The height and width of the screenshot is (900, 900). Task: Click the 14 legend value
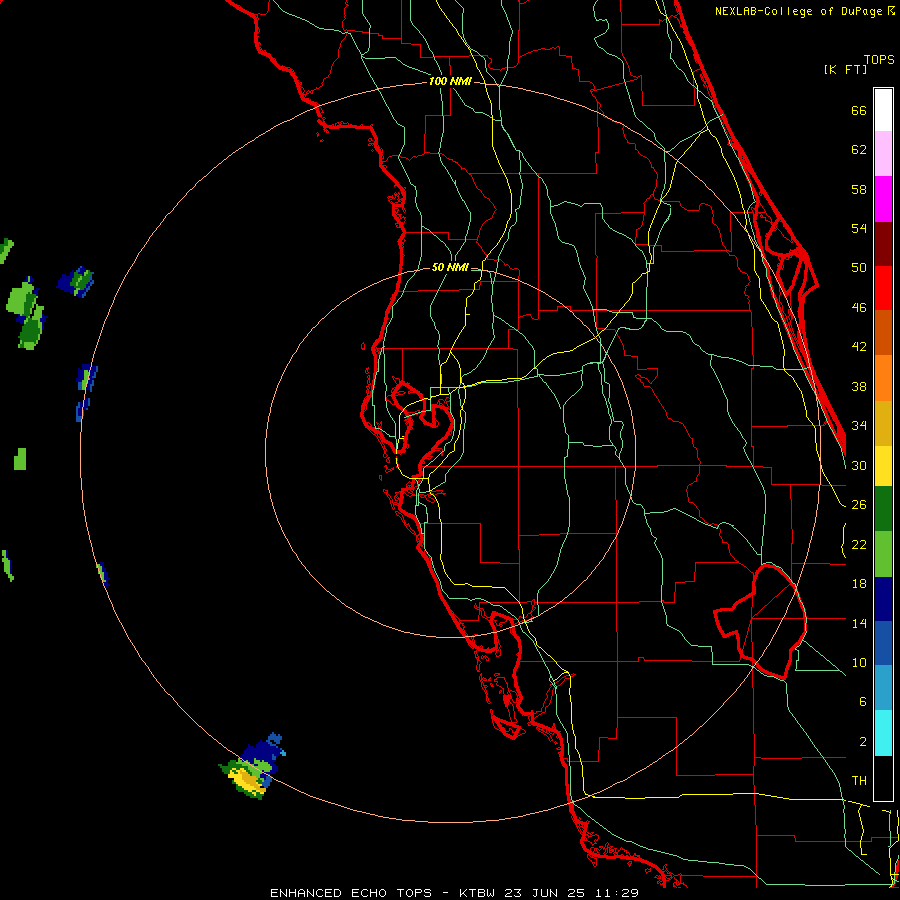(x=859, y=623)
